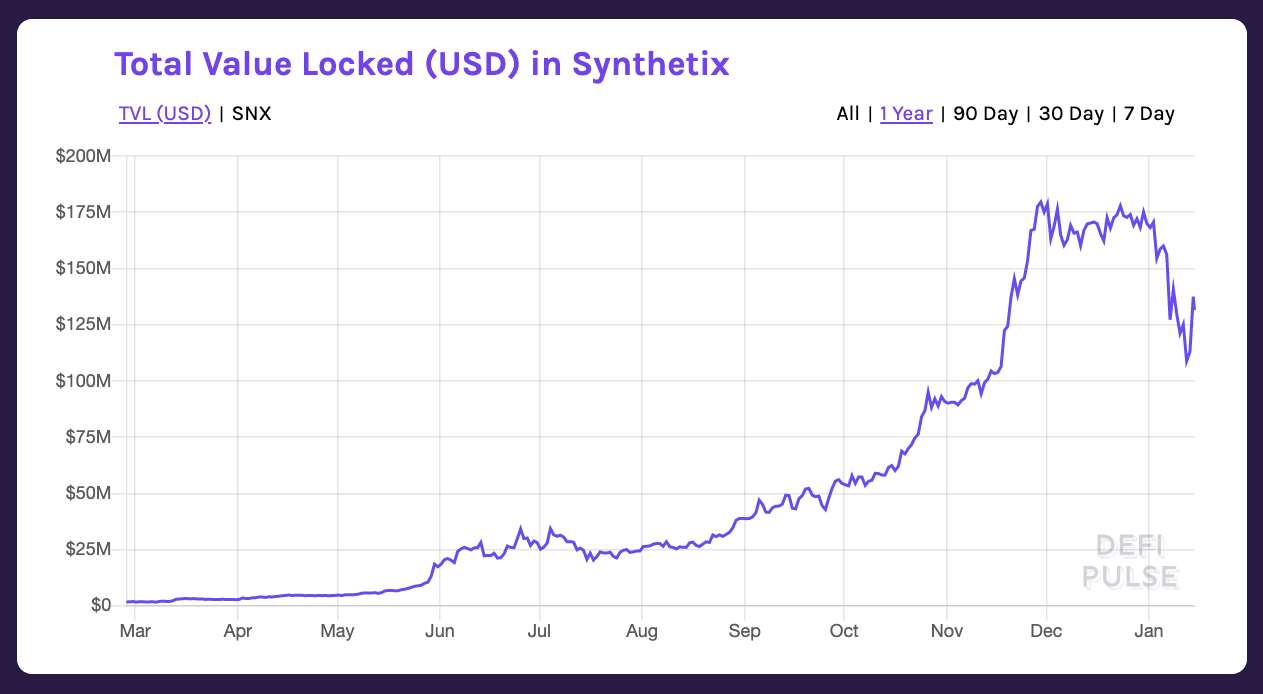Click the Sep x-axis label
1263x694 pixels.
(x=744, y=631)
